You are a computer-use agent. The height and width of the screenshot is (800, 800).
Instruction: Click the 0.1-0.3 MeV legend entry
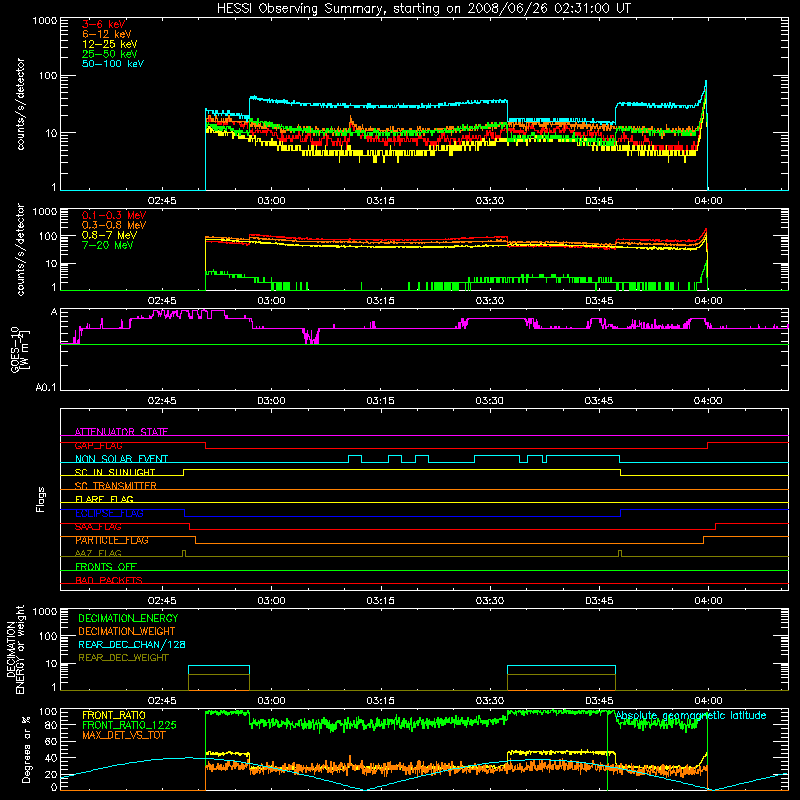tap(114, 215)
